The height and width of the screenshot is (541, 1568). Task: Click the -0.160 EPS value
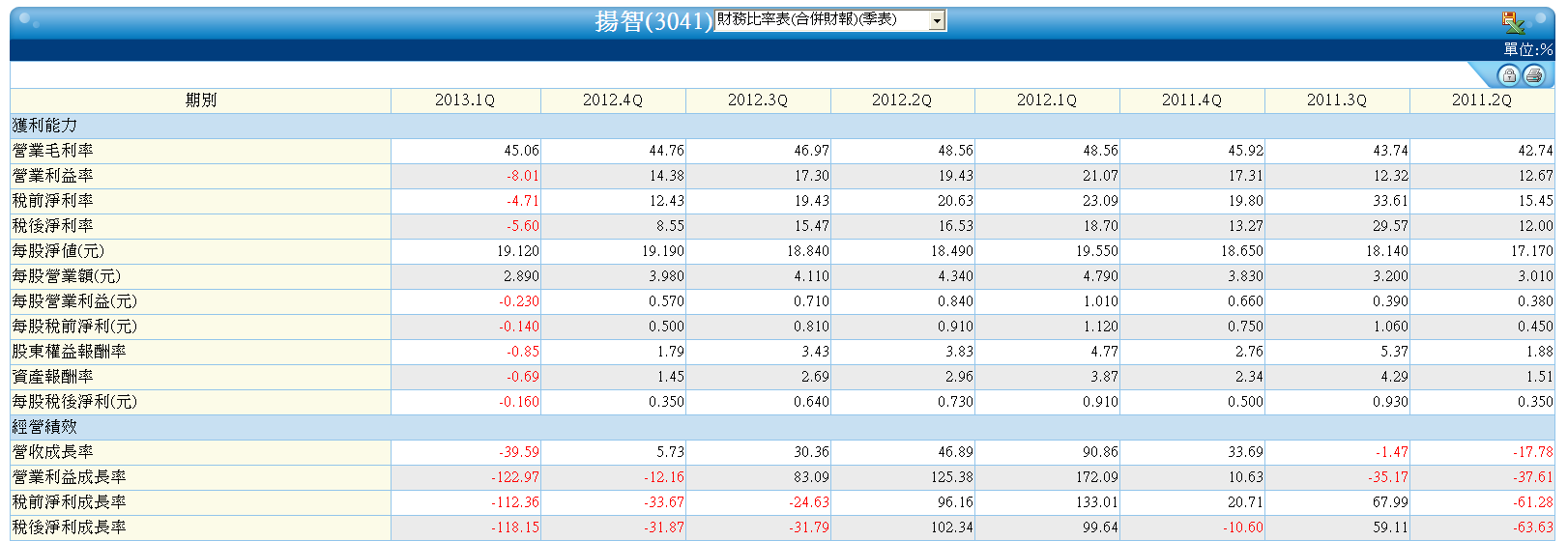(519, 402)
